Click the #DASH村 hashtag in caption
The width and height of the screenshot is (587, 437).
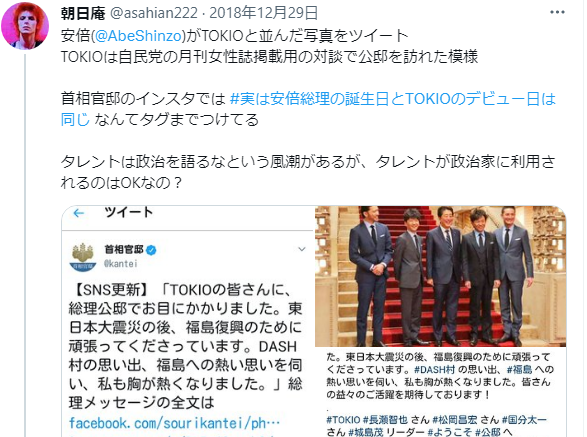point(434,370)
